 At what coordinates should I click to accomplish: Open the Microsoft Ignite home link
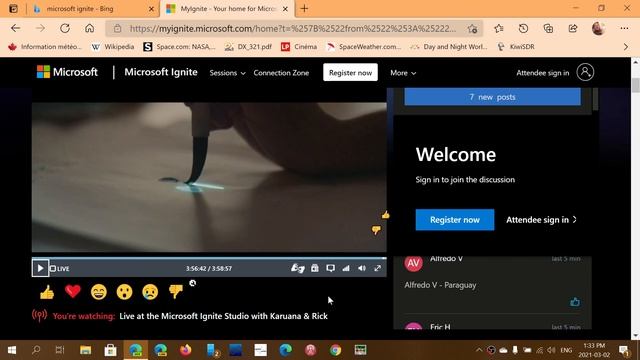coord(161,72)
